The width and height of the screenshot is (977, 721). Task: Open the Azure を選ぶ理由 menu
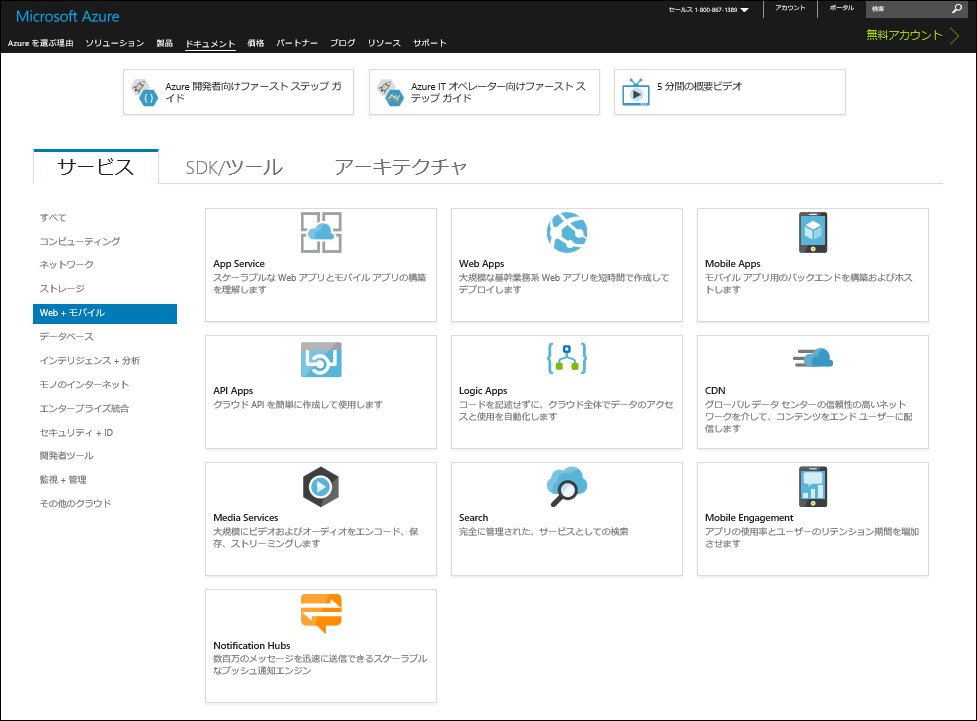[41, 43]
